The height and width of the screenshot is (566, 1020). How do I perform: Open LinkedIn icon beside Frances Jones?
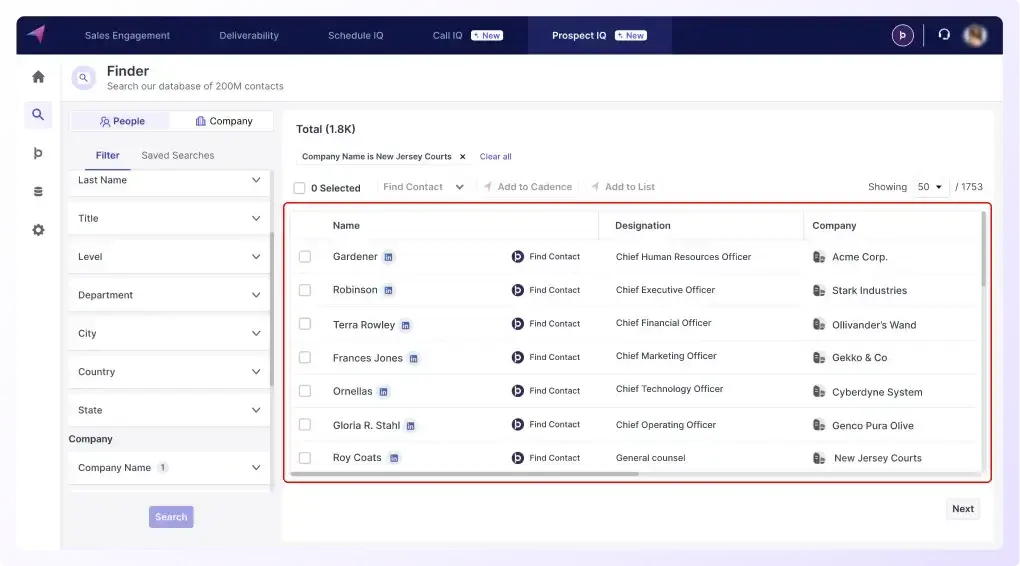pyautogui.click(x=414, y=358)
